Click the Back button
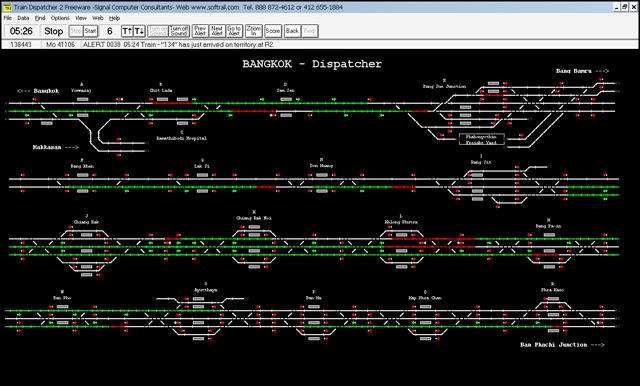Image resolution: width=640 pixels, height=386 pixels. click(292, 31)
